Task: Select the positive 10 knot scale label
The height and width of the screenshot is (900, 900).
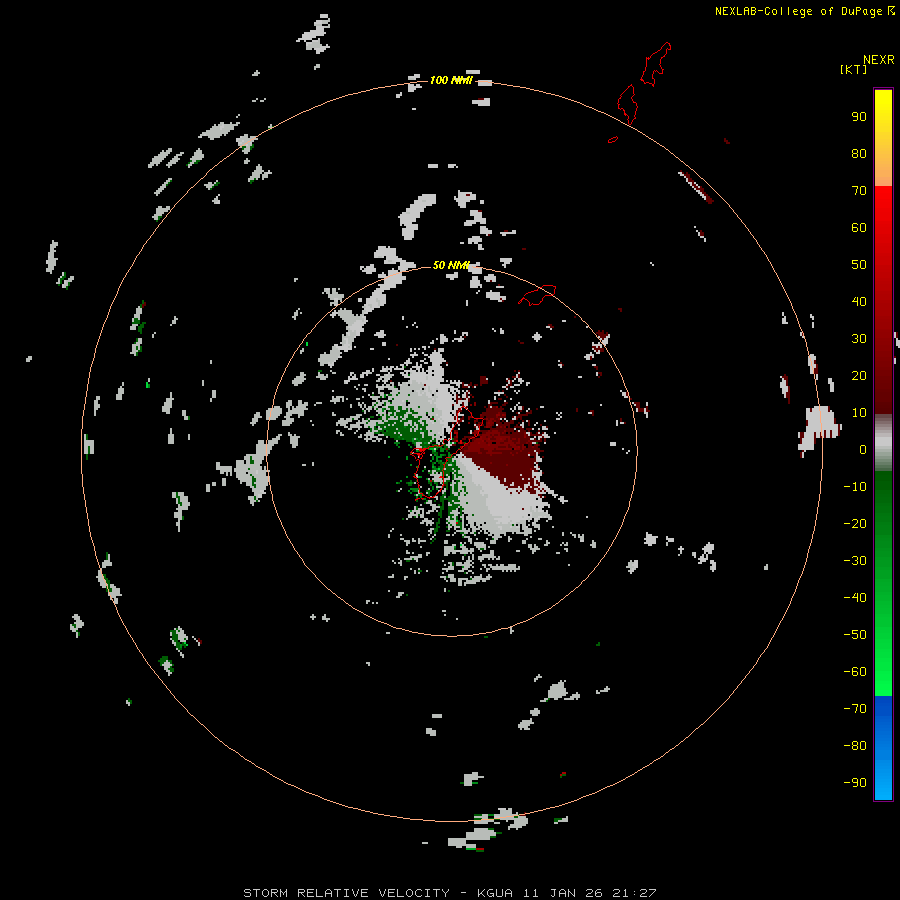Action: (859, 413)
